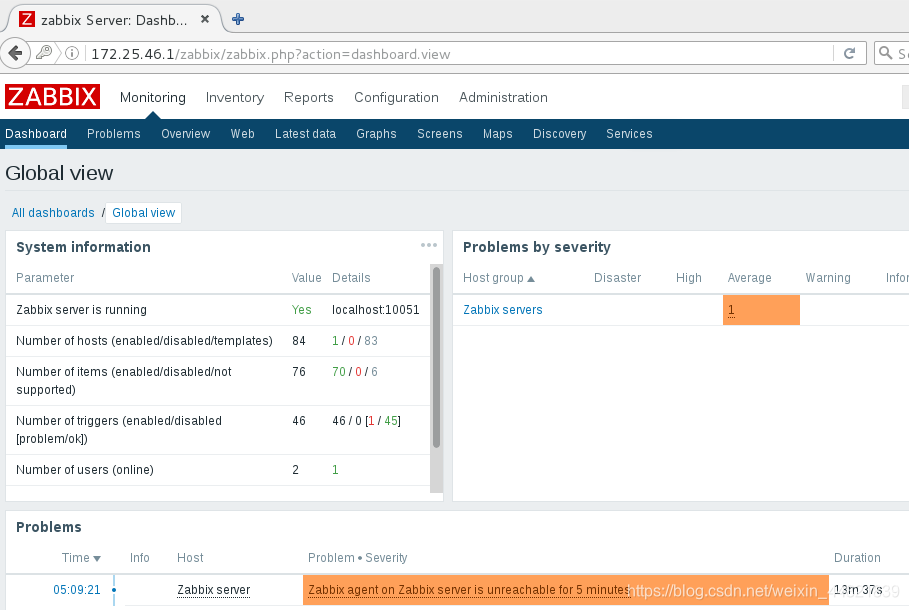The image size is (909, 610).
Task: Open a new tab with plus icon
Action: pos(238,19)
